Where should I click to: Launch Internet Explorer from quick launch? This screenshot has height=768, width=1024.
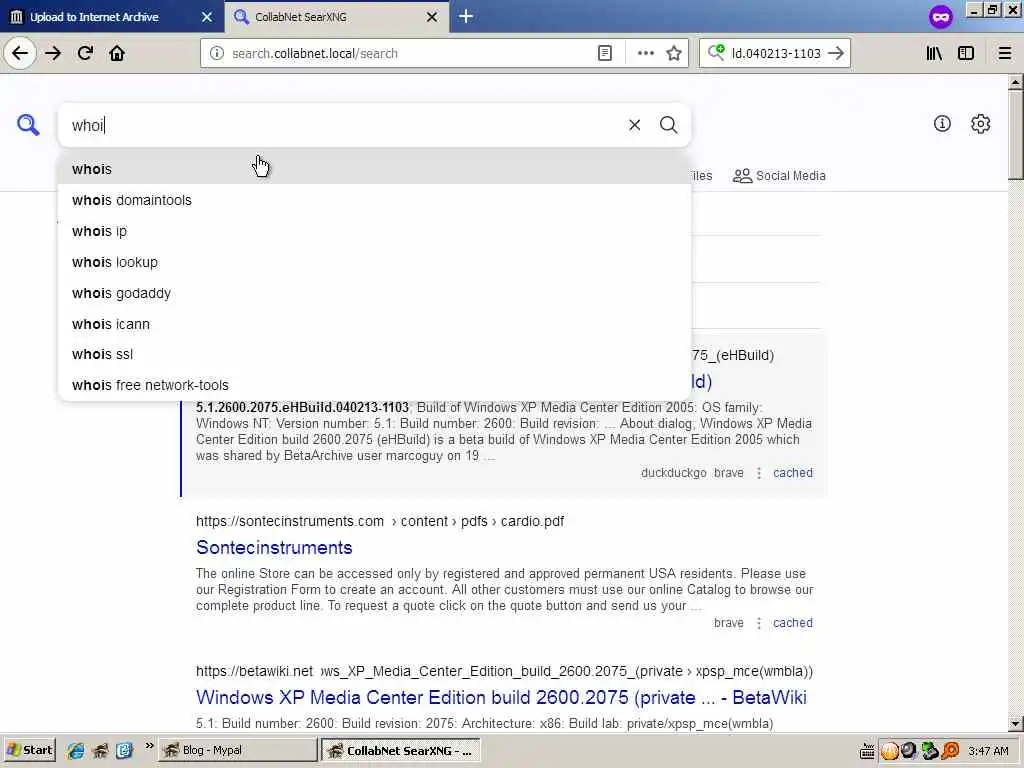point(75,750)
